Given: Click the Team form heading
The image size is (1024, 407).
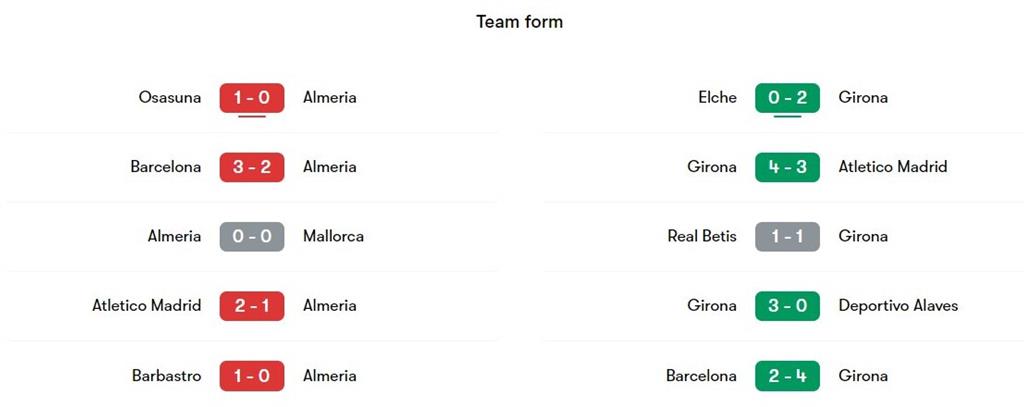Looking at the screenshot, I should pyautogui.click(x=519, y=22).
